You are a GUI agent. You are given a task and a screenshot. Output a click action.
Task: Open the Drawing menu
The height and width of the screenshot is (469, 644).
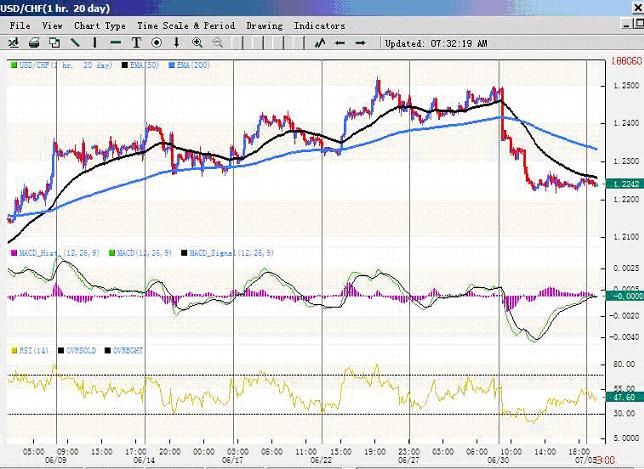click(264, 25)
